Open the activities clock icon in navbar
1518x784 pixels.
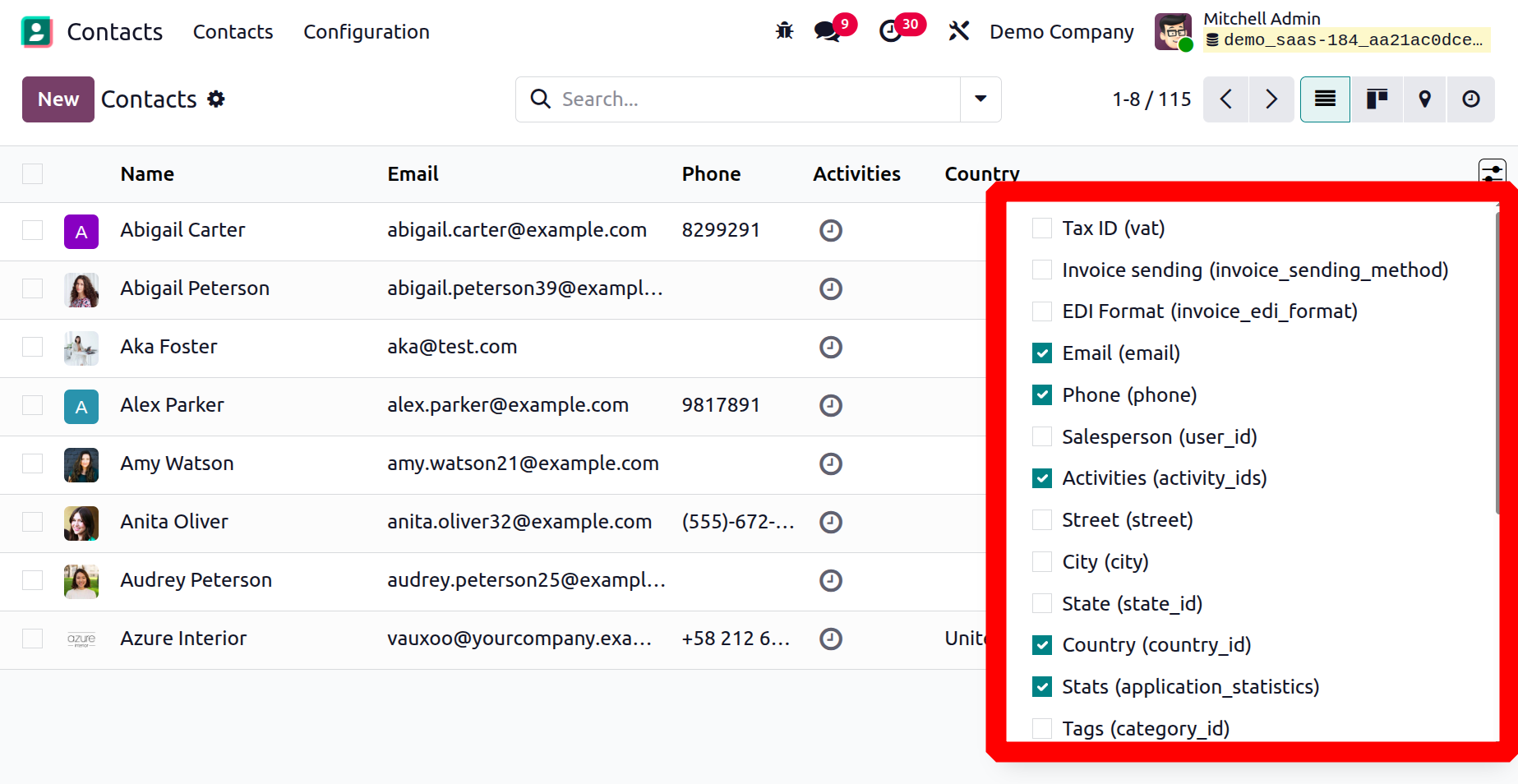(891, 31)
